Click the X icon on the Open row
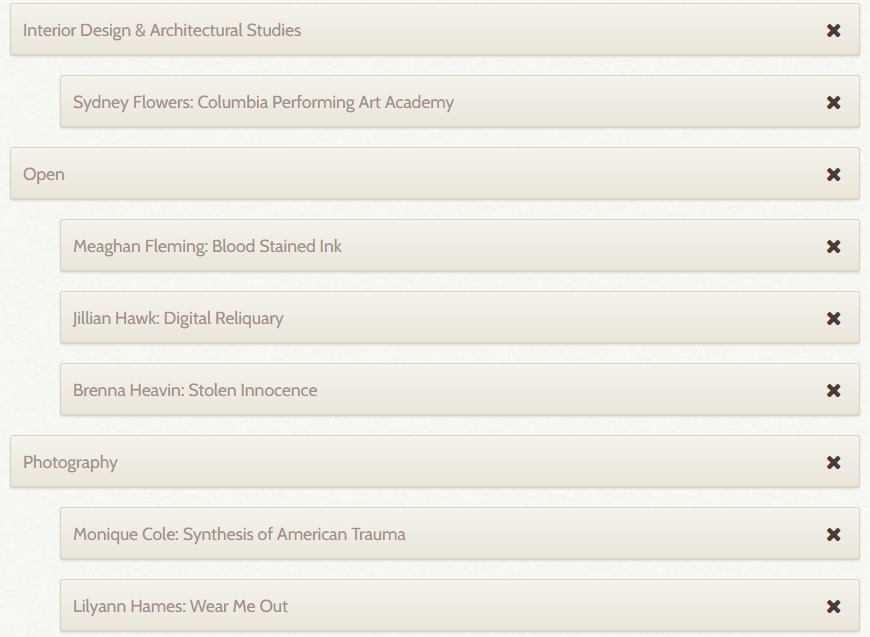The width and height of the screenshot is (870, 637). click(x=833, y=175)
